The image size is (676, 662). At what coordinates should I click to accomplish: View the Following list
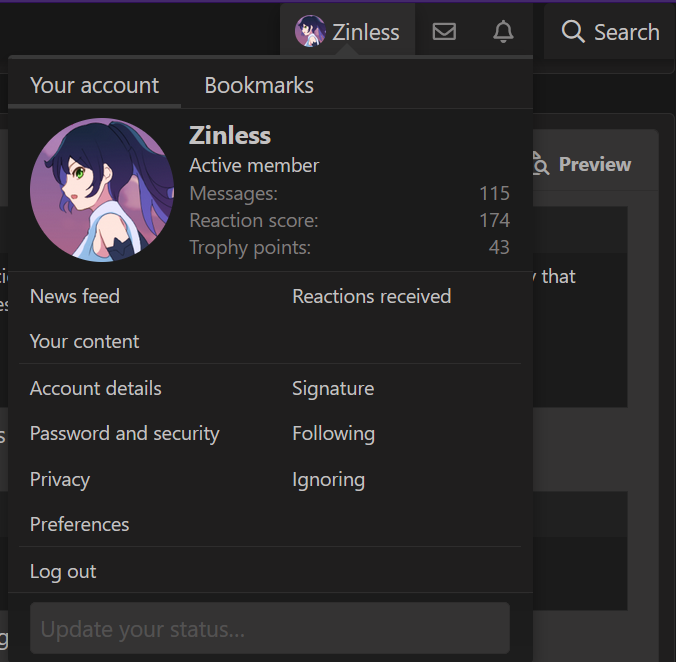click(x=333, y=433)
